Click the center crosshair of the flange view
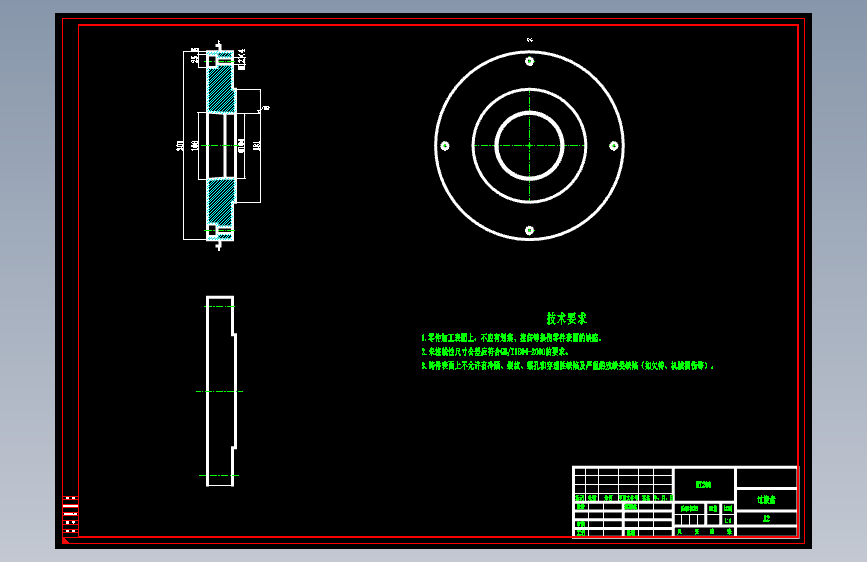This screenshot has height=562, width=867. click(529, 145)
